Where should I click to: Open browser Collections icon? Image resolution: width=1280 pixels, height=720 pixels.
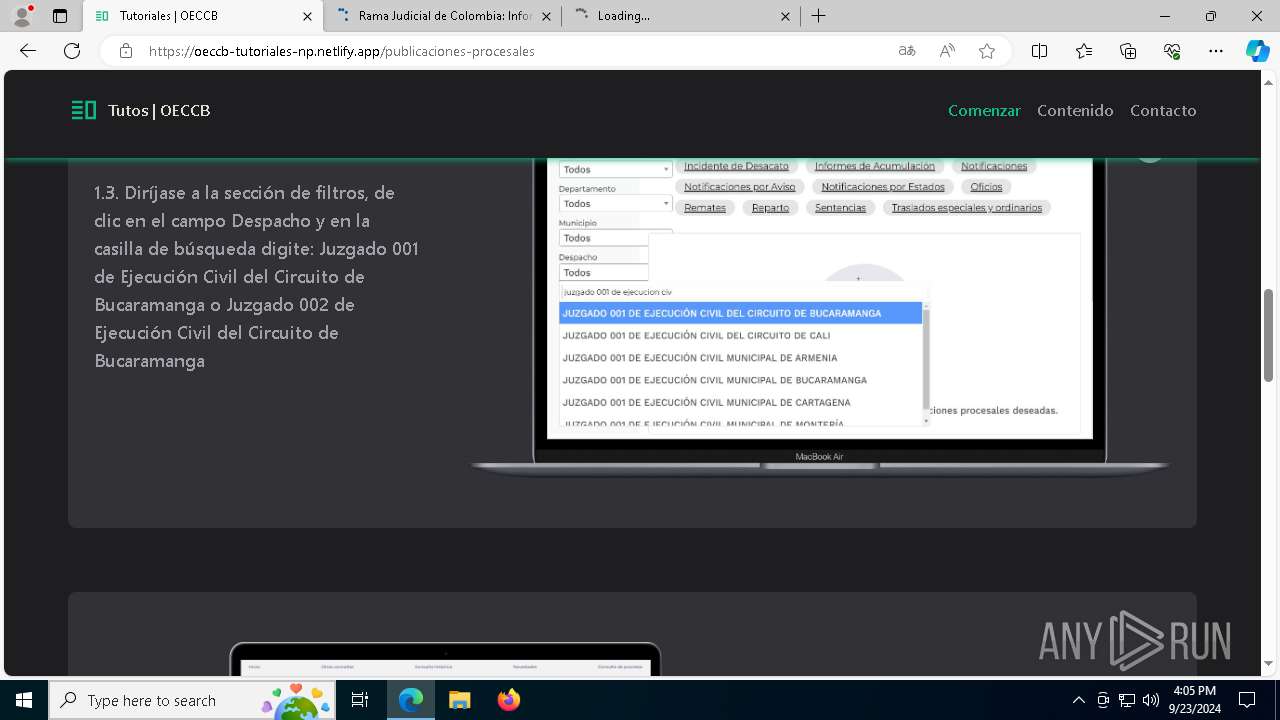point(1128,51)
